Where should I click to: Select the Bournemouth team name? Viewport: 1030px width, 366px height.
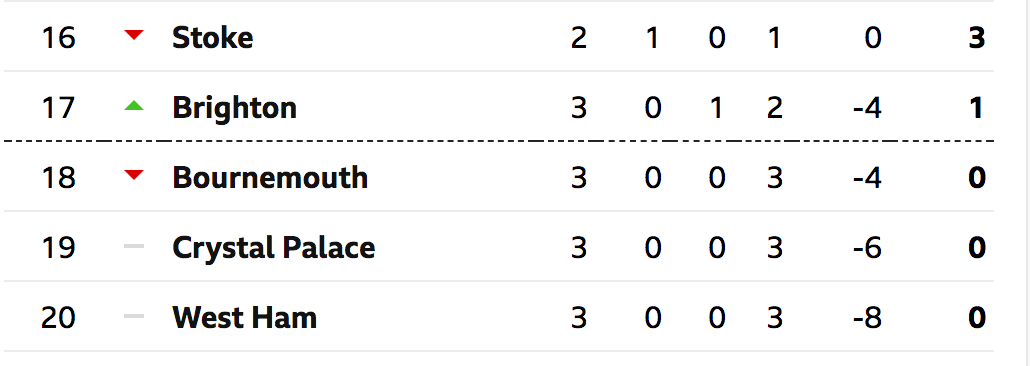coord(270,178)
